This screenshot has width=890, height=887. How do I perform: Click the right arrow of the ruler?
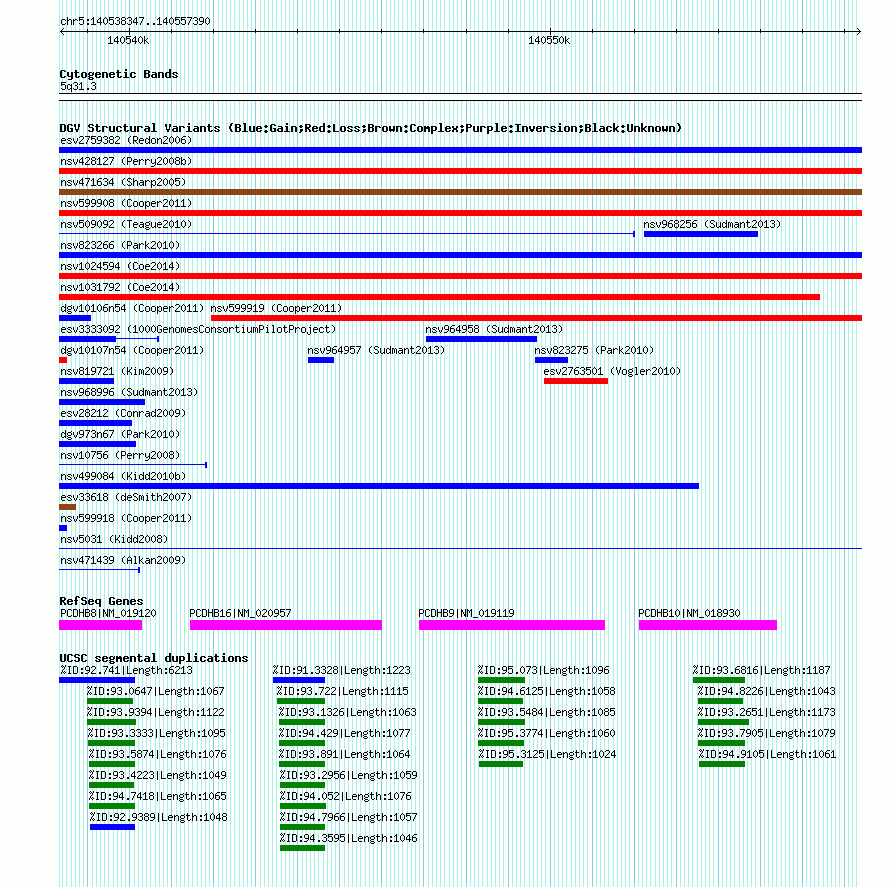(859, 32)
